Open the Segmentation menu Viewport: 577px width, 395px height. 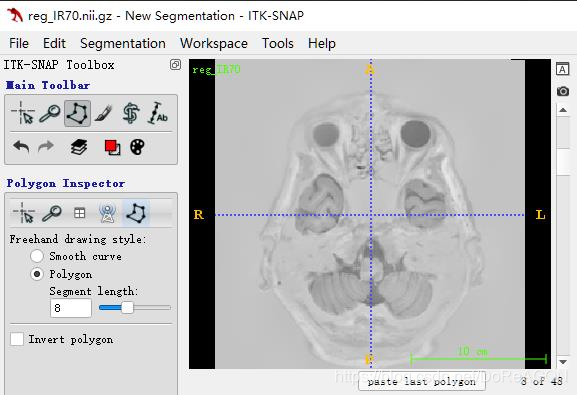pos(123,43)
